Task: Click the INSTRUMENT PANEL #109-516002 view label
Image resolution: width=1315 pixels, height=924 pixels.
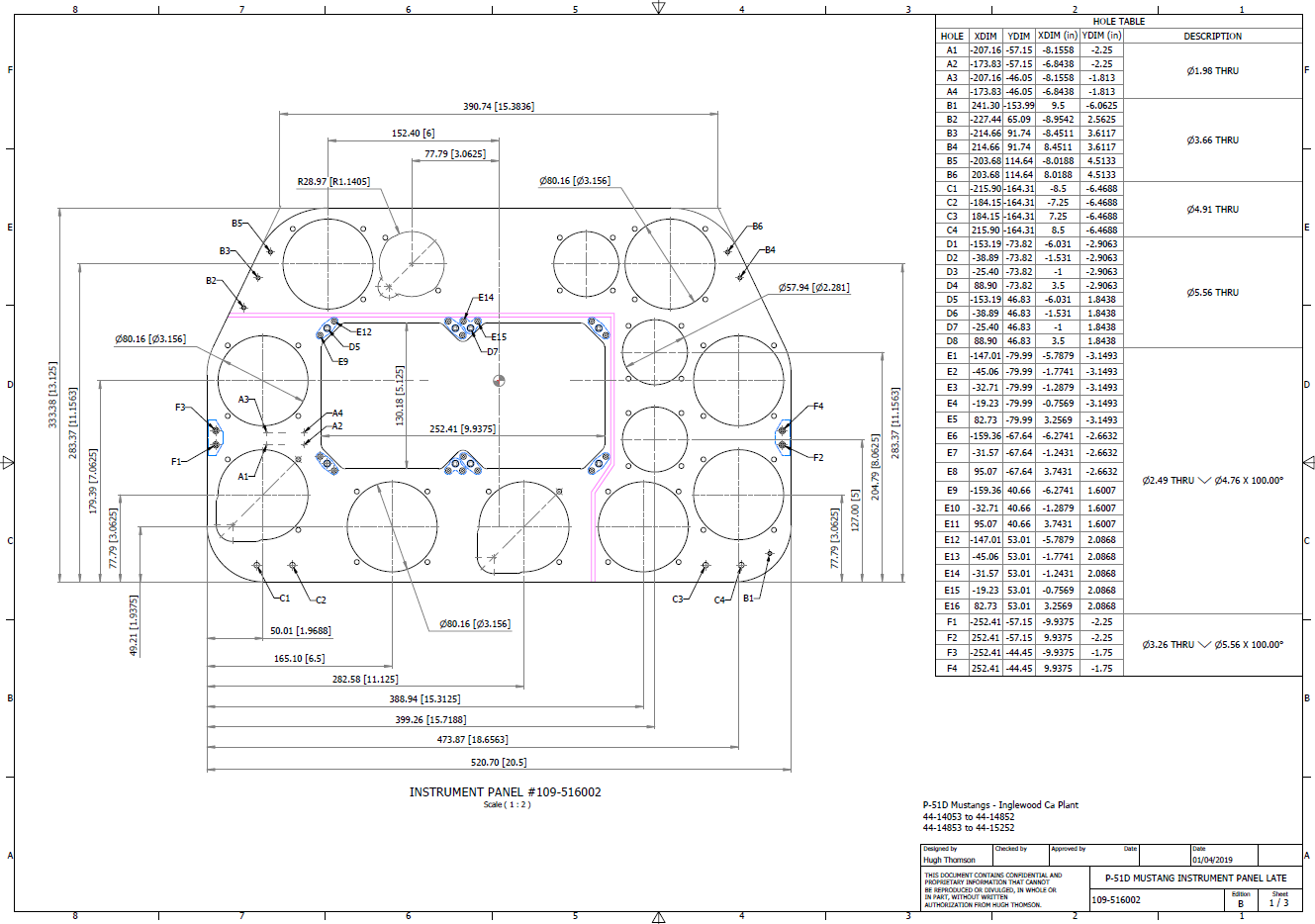Action: coord(505,792)
